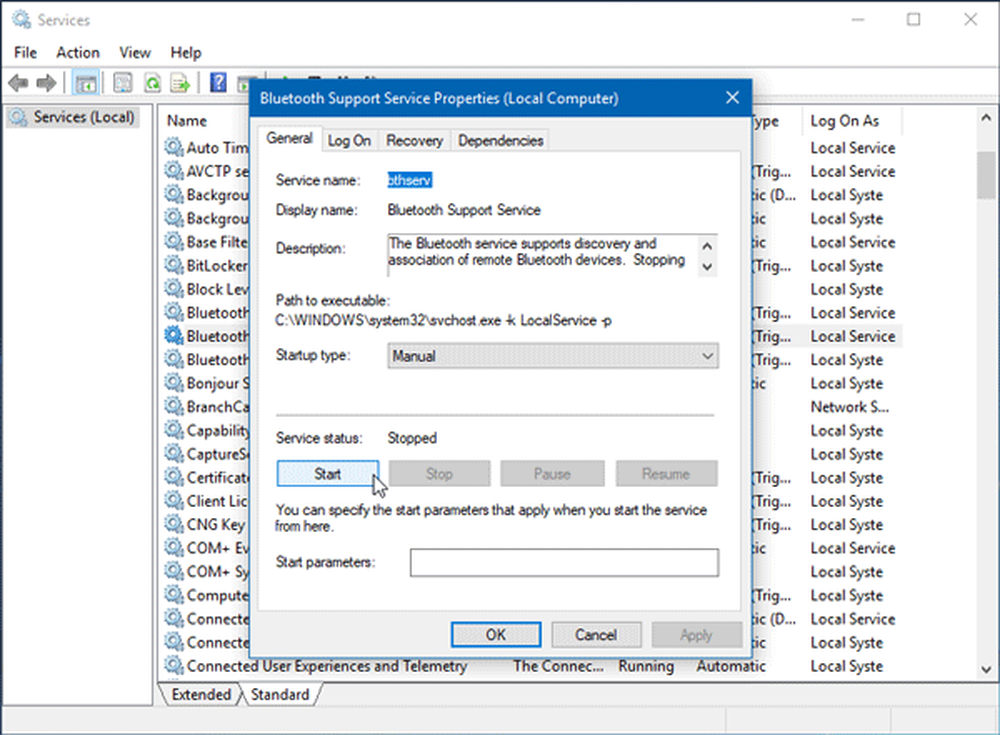1000x735 pixels.
Task: Click the gear icon of Bonjour service
Action: (x=173, y=383)
